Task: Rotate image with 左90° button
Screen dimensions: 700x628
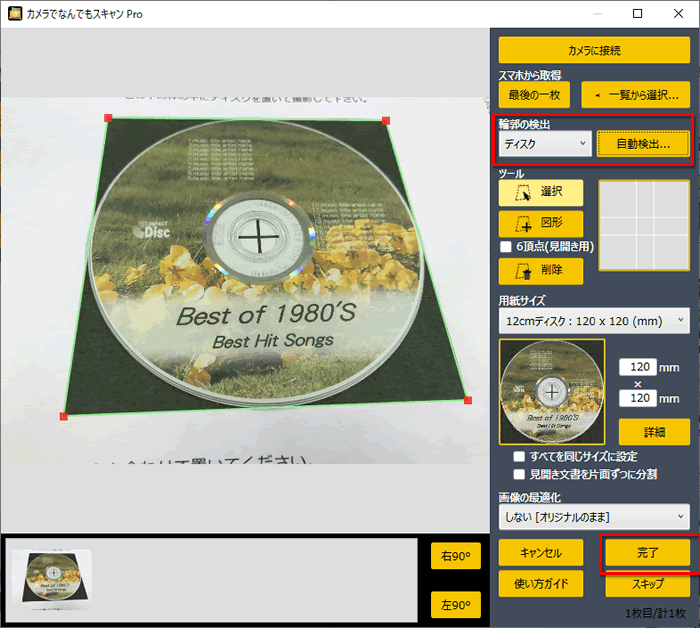Action: tap(455, 604)
